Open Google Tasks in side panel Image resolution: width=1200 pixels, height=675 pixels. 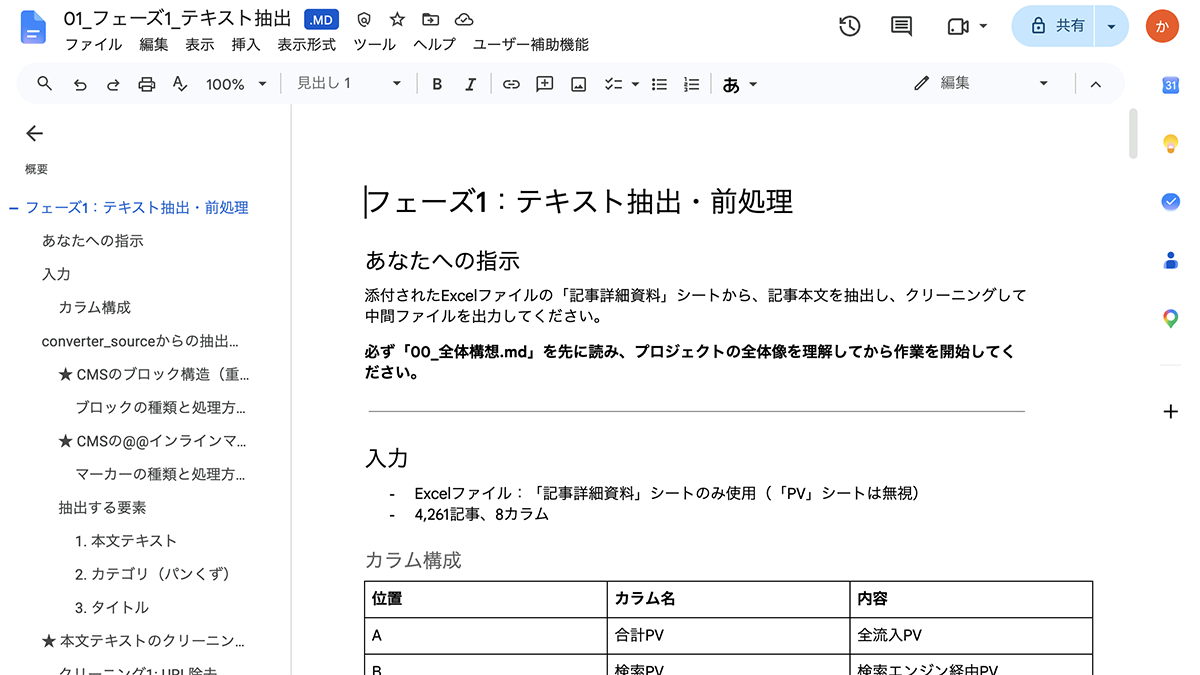pos(1171,202)
